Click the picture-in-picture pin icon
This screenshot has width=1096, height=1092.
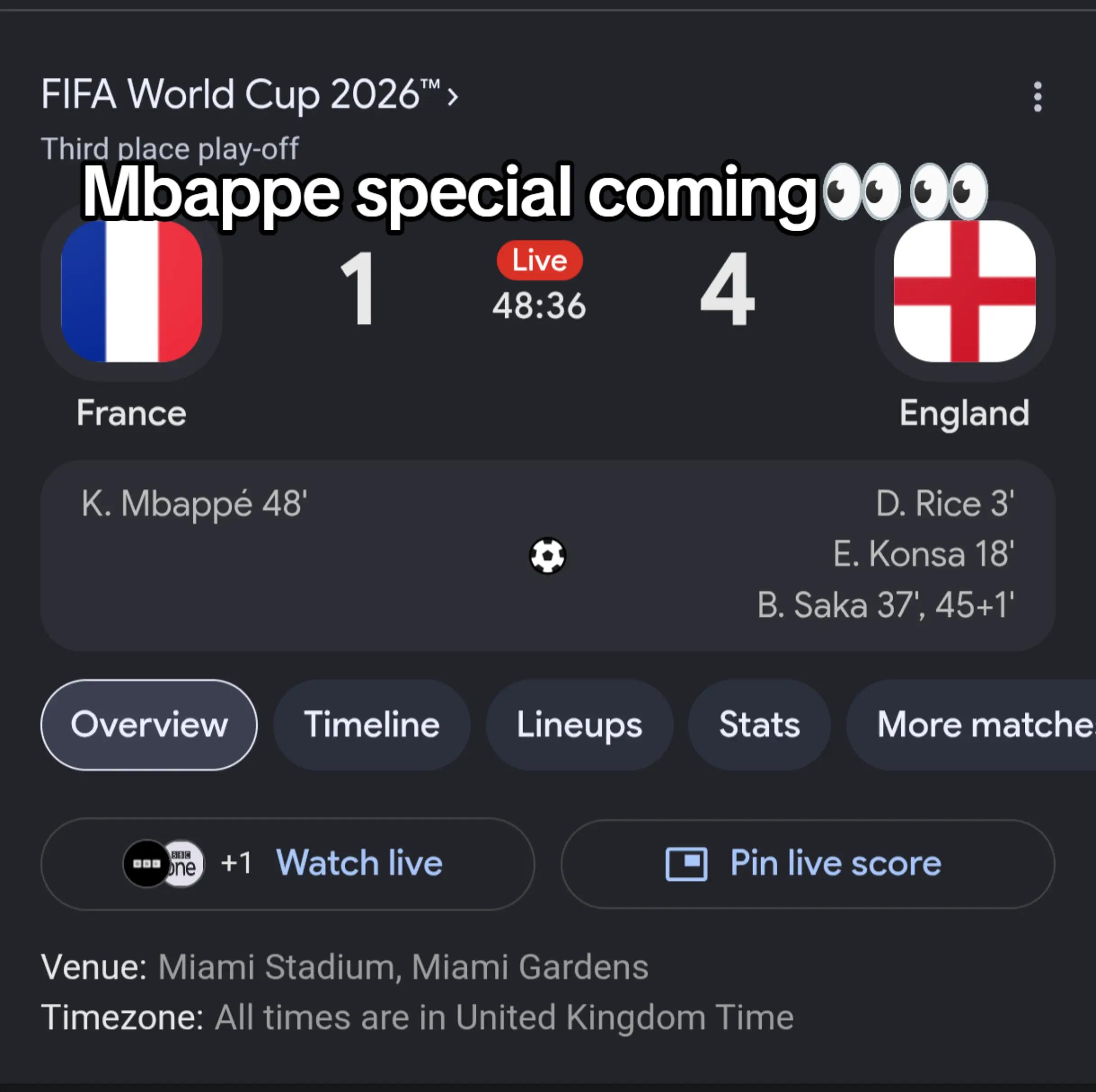[686, 864]
